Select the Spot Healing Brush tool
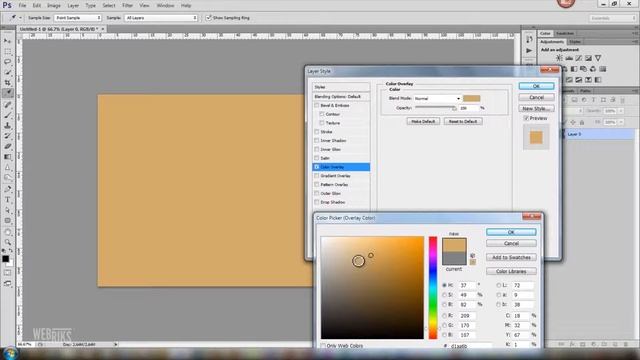640x360 pixels. [x=7, y=105]
